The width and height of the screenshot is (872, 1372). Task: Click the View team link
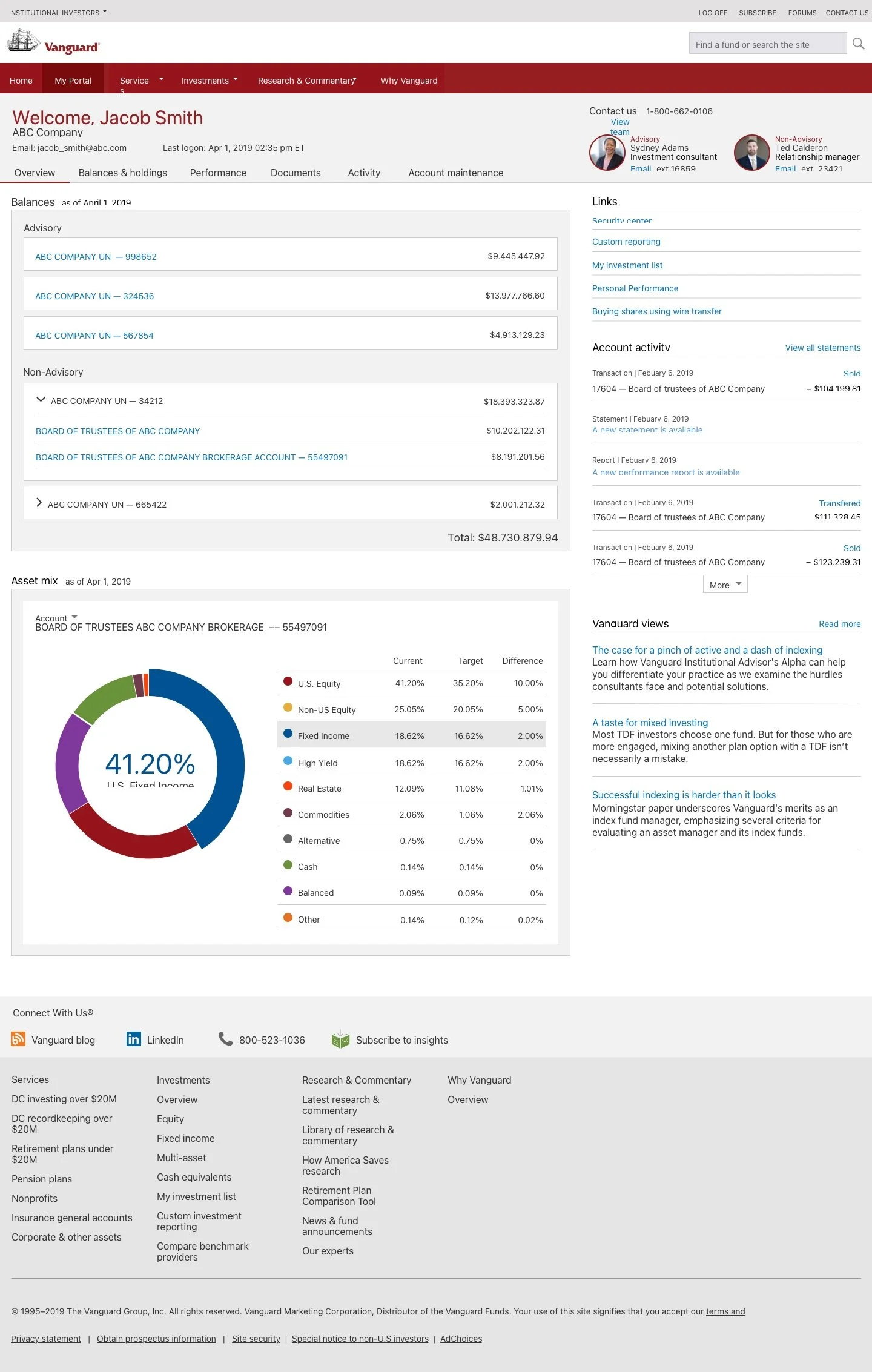pyautogui.click(x=620, y=127)
